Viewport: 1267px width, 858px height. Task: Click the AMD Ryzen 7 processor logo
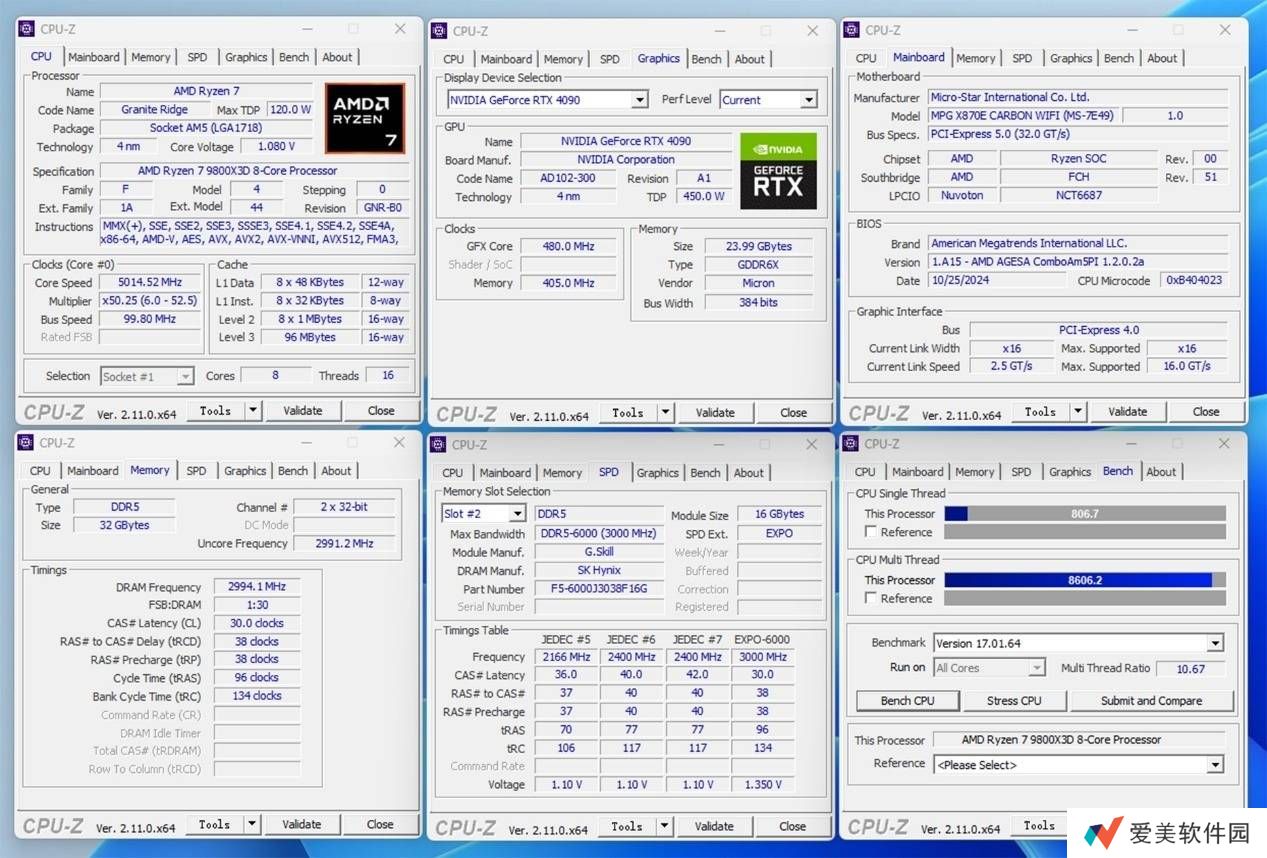tap(365, 118)
